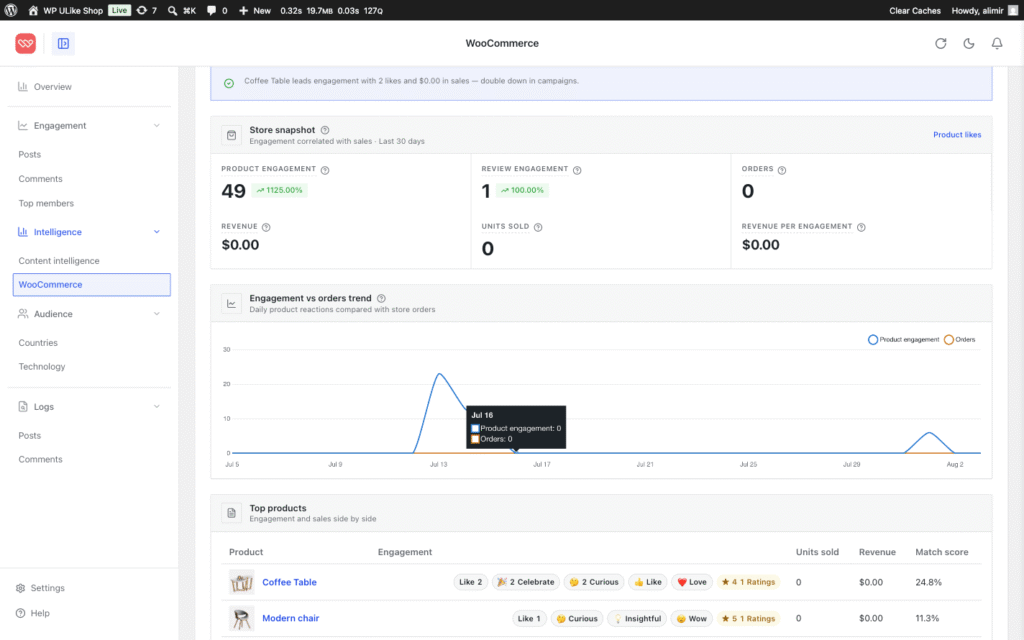1024x640 pixels.
Task: Open the Coffee Table product link
Action: (x=289, y=583)
